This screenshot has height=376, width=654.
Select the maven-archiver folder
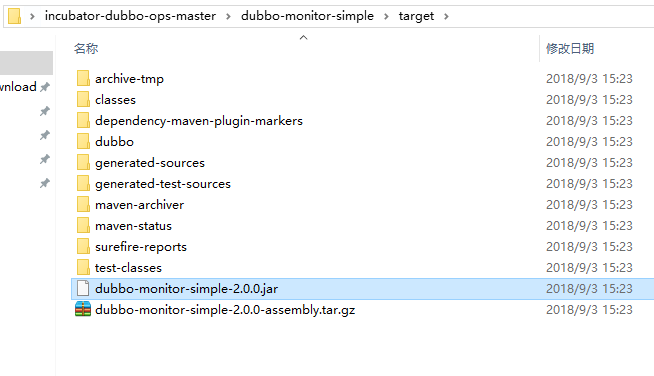click(x=139, y=204)
